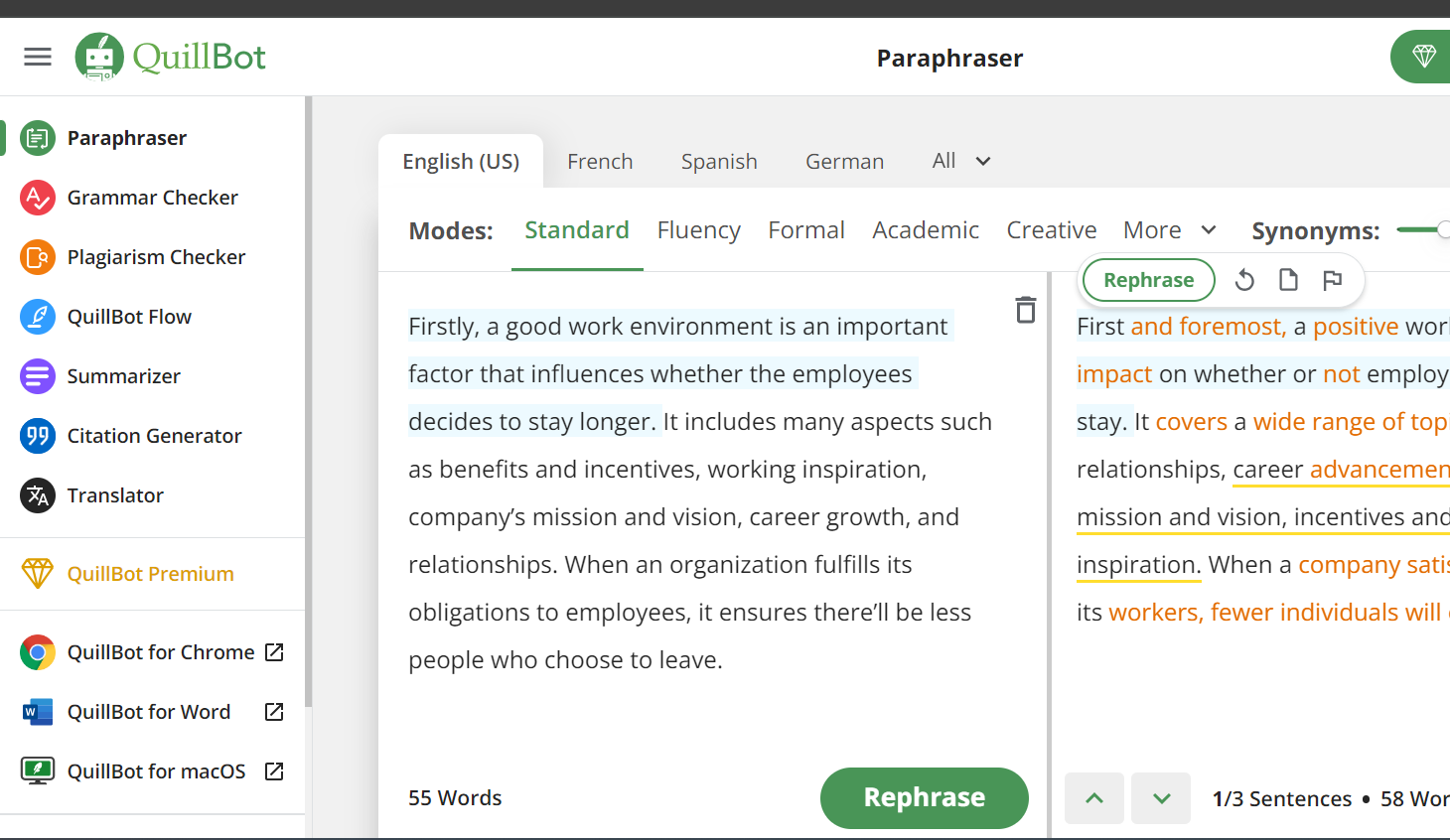Switch to the French language tab
This screenshot has width=1450, height=840.
coord(600,162)
